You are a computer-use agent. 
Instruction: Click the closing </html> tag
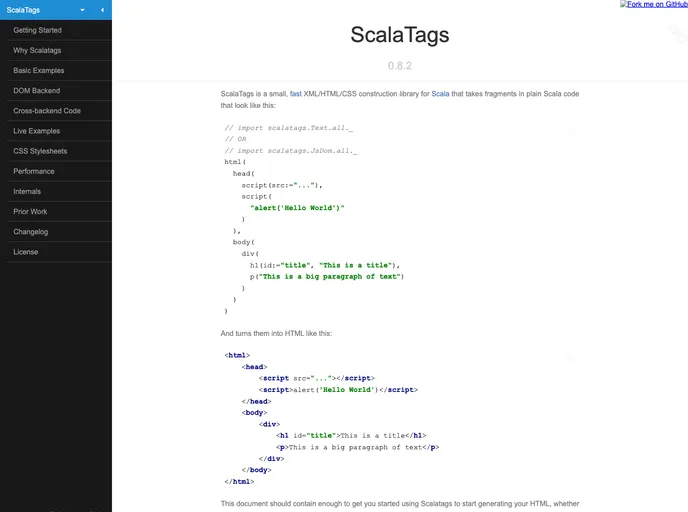[239, 482]
